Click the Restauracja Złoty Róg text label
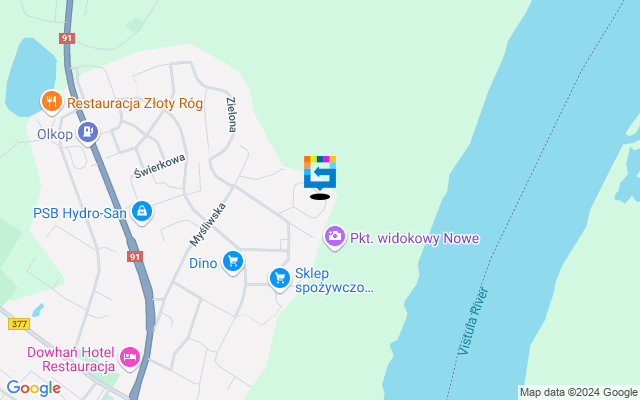The width and height of the screenshot is (640, 400). point(135,104)
